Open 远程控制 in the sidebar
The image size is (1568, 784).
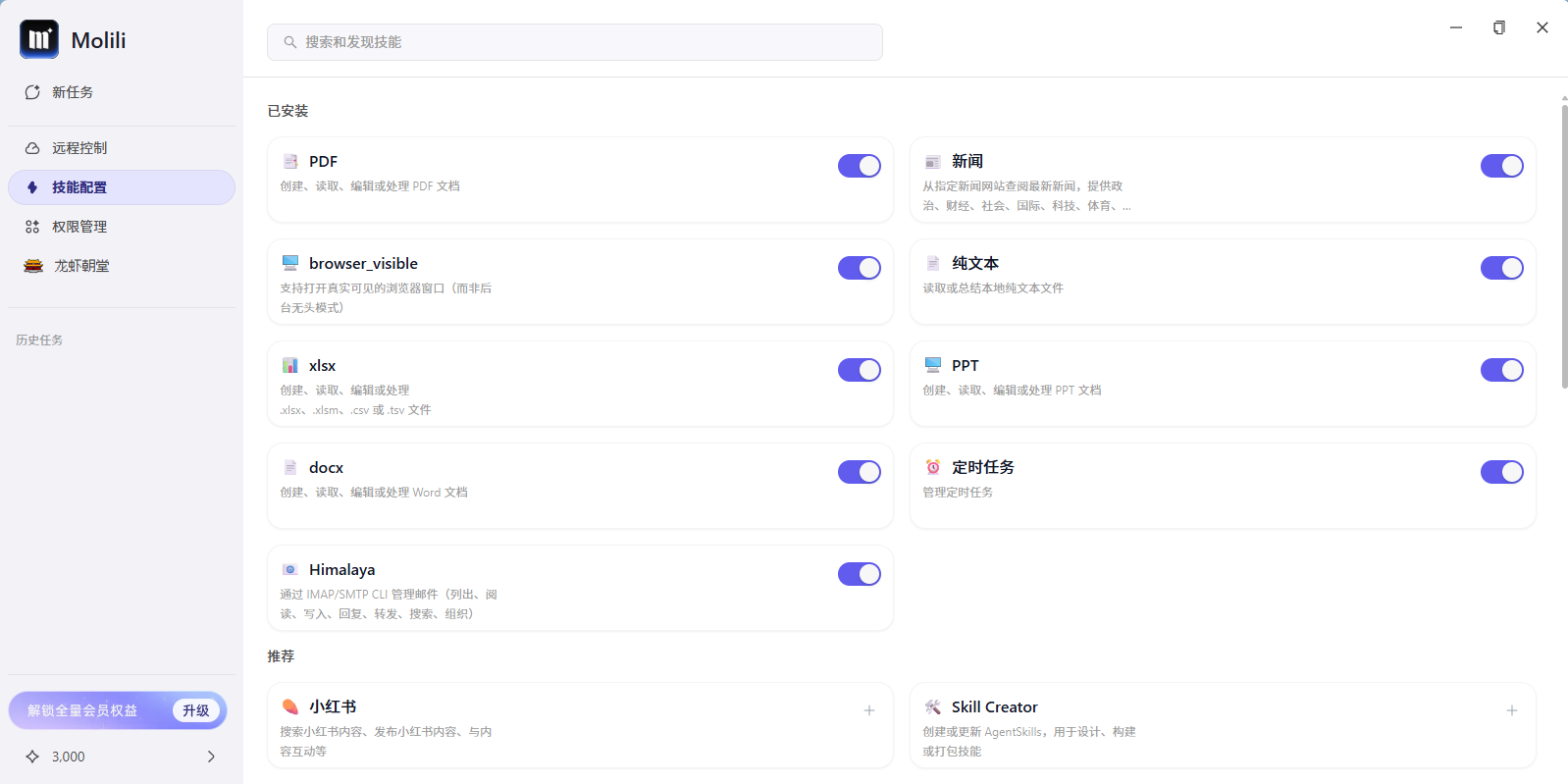(79, 148)
